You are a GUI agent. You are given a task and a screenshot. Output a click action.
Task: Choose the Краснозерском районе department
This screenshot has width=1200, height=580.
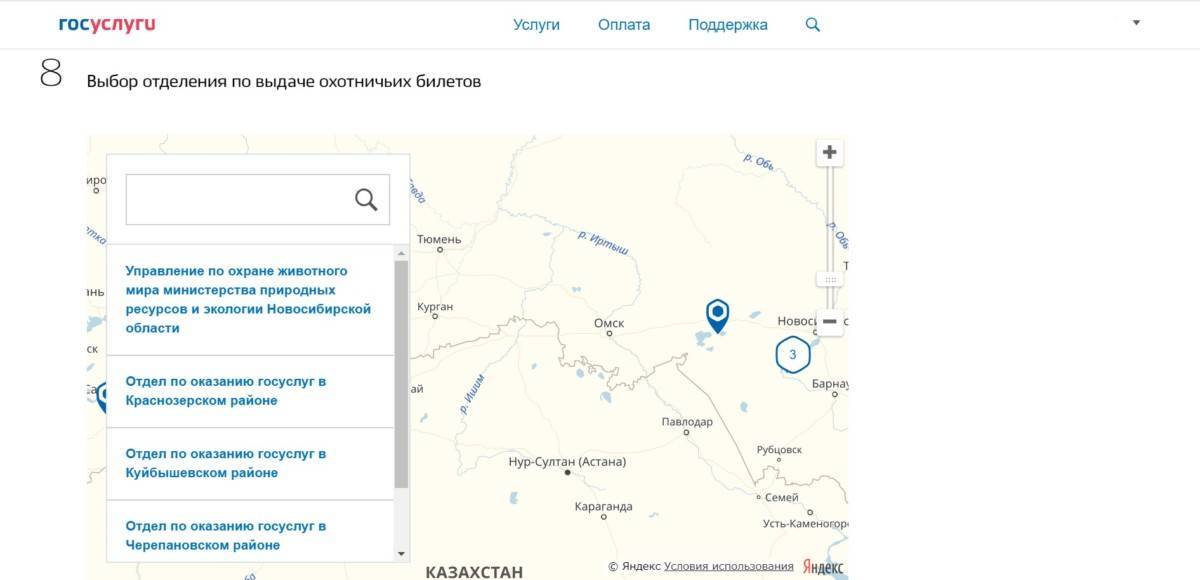click(226, 391)
